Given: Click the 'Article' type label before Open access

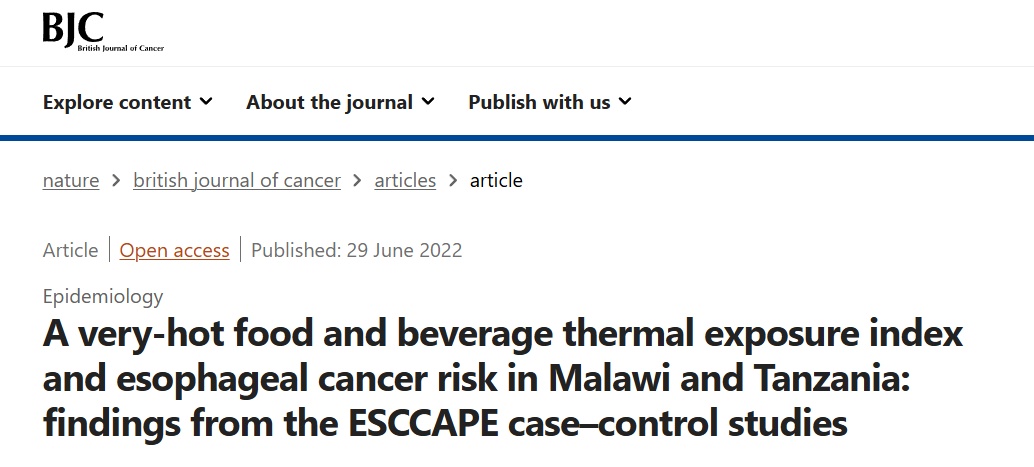Looking at the screenshot, I should pyautogui.click(x=71, y=251).
